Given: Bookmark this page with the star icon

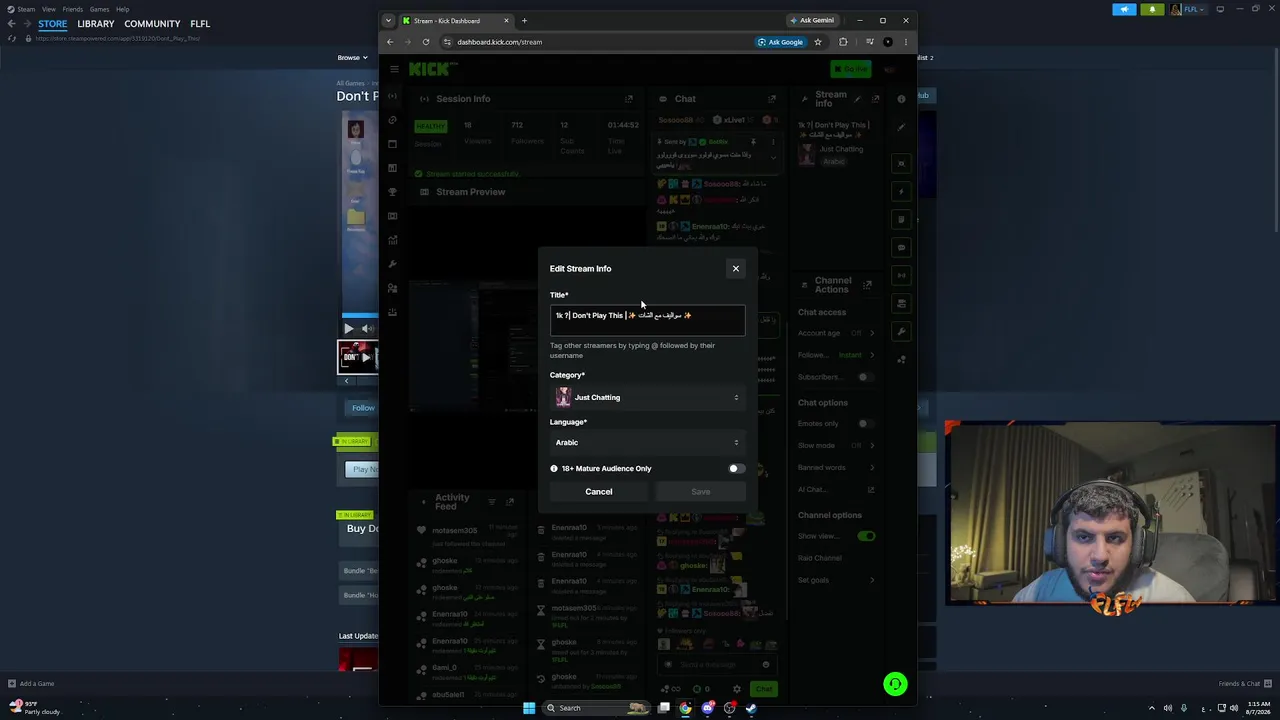Looking at the screenshot, I should 818,42.
